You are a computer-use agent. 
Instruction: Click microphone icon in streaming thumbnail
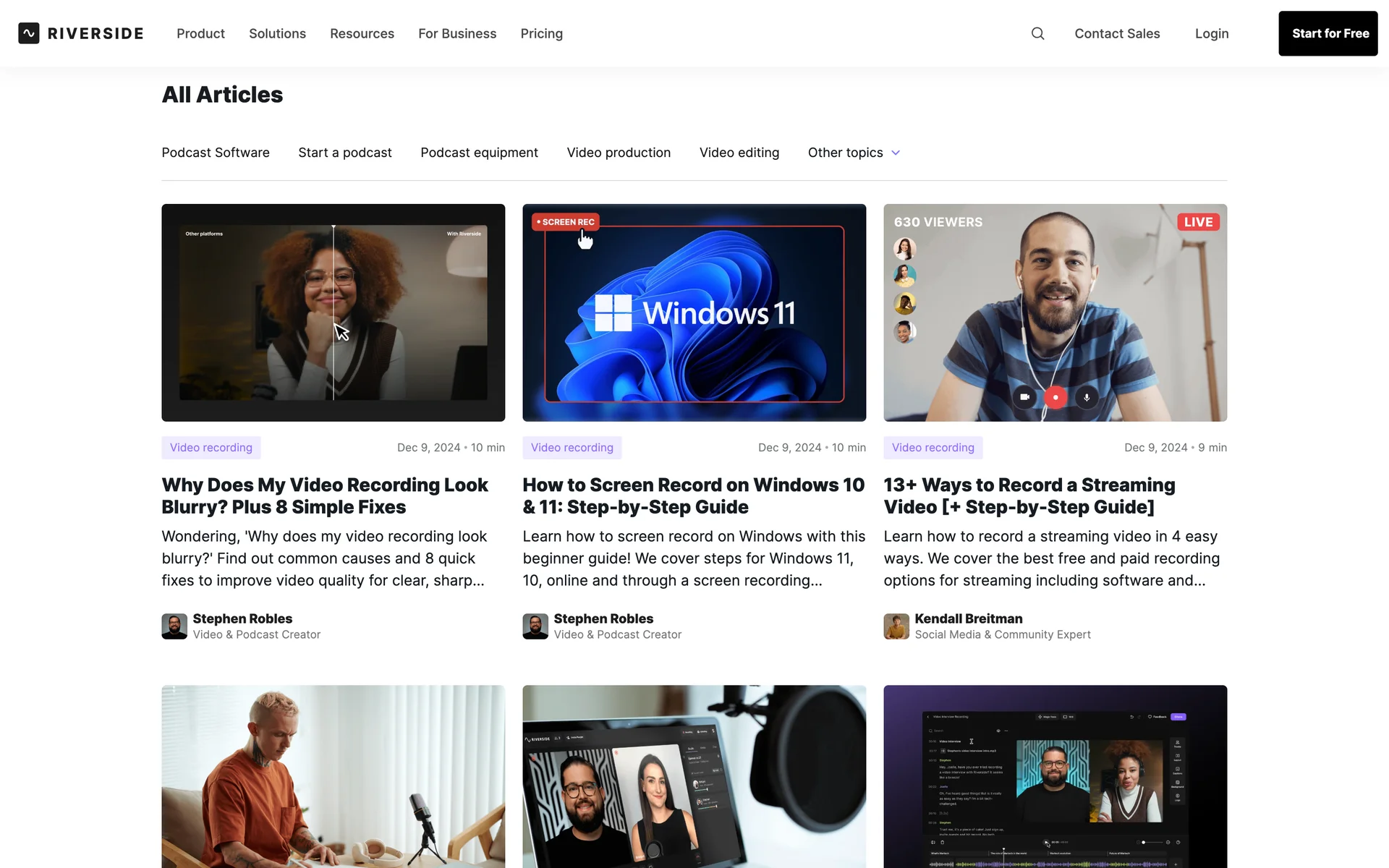coord(1087,397)
